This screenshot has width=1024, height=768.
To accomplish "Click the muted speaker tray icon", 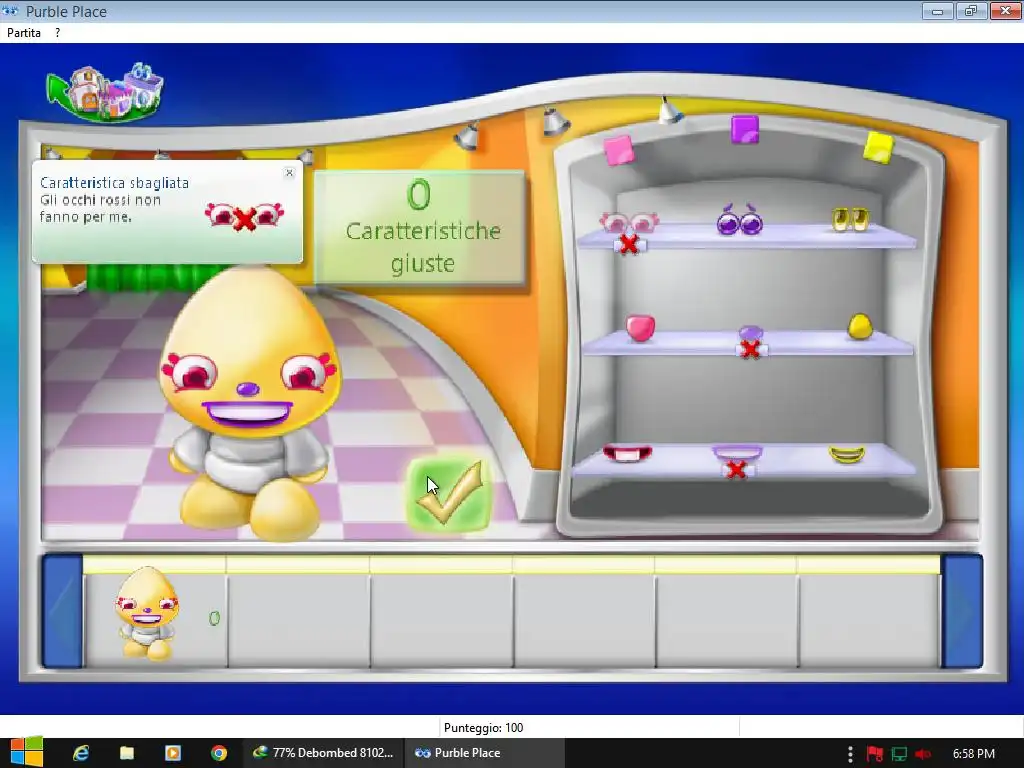I will (x=923, y=754).
